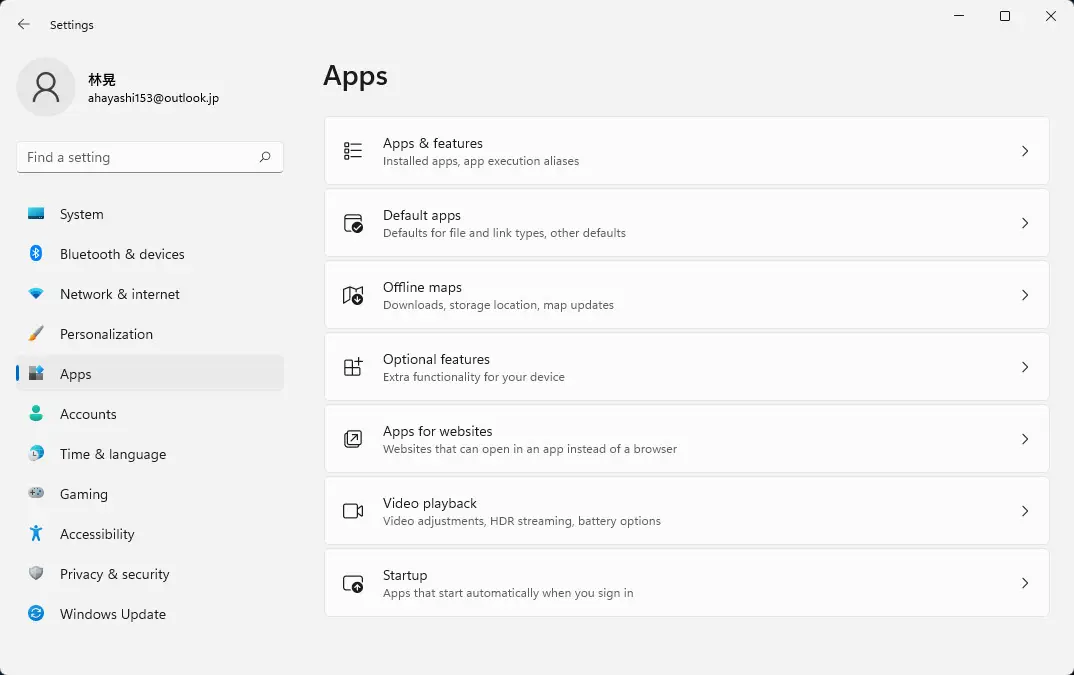Open Optional features via its chevron
Screen dimensions: 1074x675
[x=1024, y=367]
